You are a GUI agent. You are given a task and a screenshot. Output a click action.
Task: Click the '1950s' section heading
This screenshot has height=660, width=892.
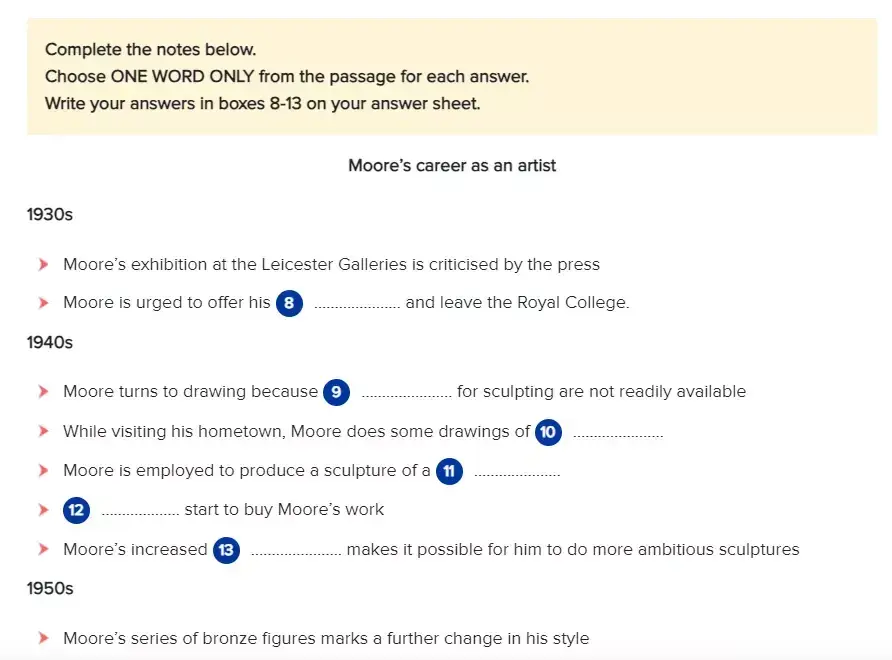[x=50, y=588]
